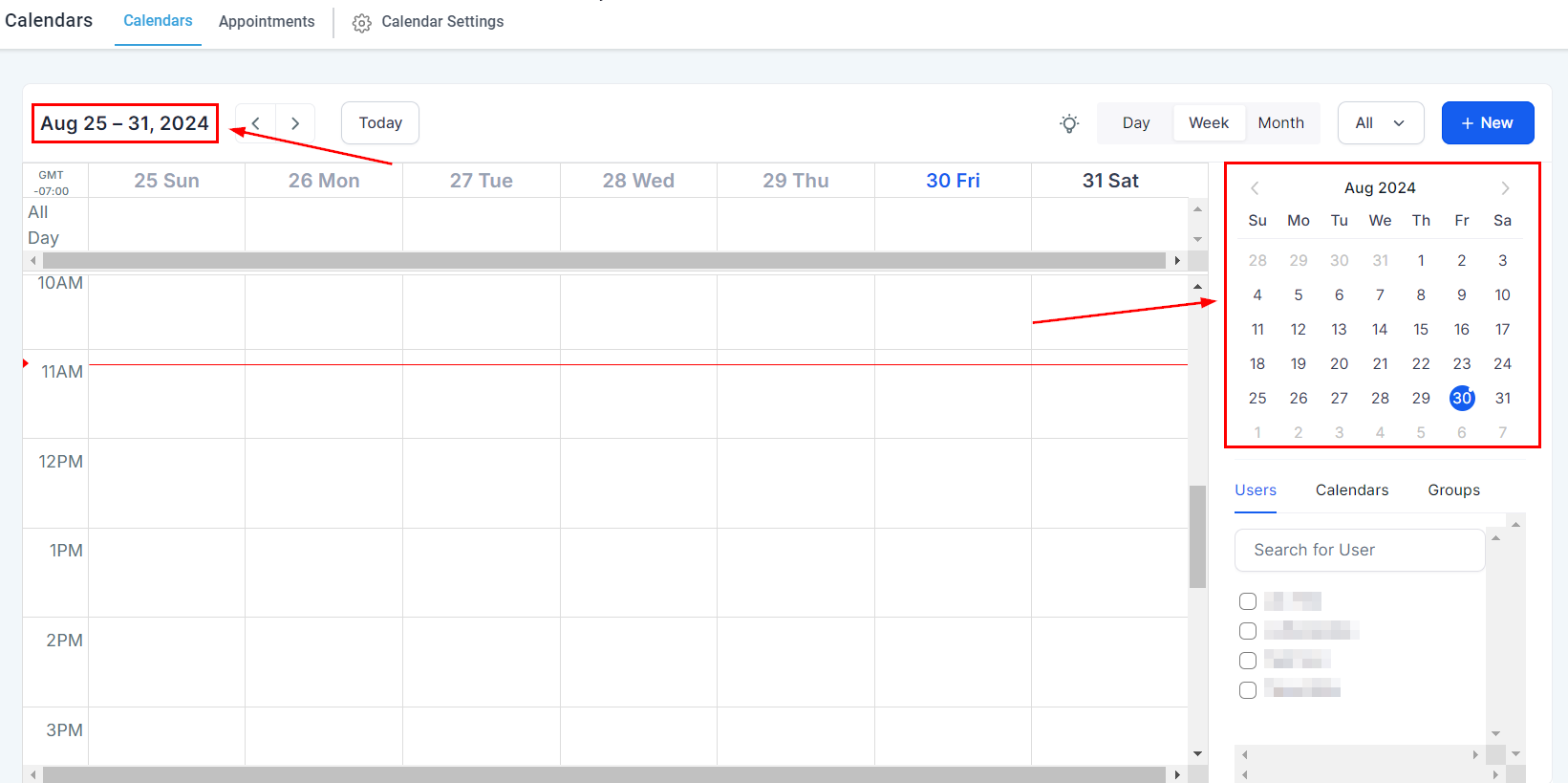Advance to next week with right chevron

click(295, 123)
